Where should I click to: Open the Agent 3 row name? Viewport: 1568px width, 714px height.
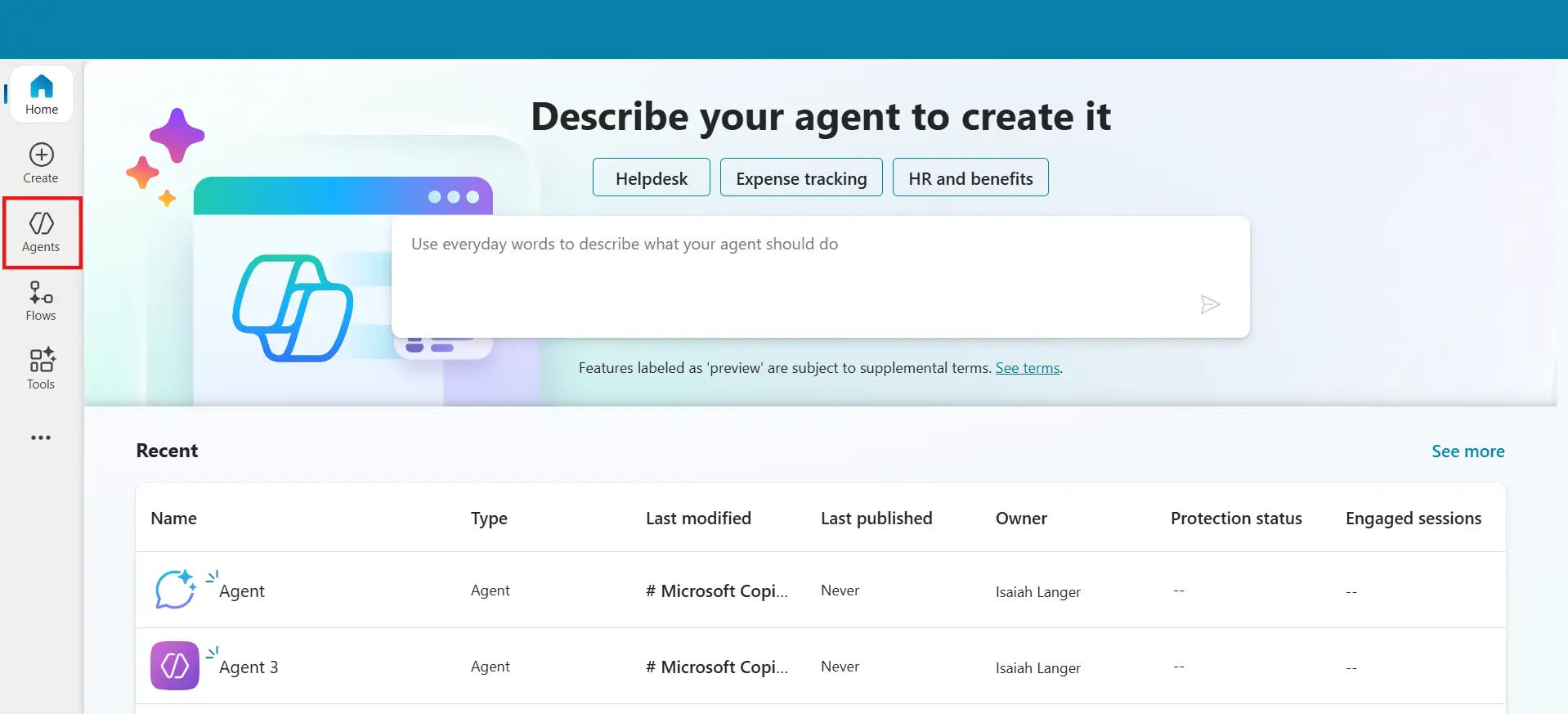point(249,667)
